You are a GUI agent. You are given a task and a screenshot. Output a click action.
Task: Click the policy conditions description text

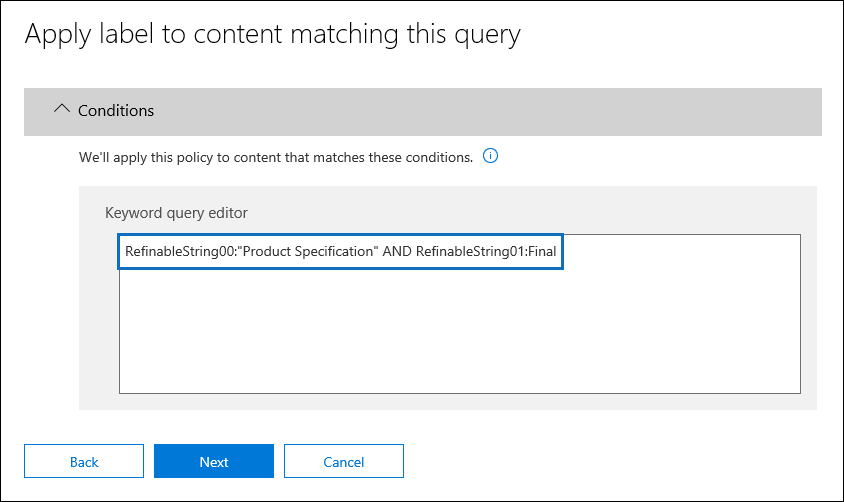click(276, 157)
